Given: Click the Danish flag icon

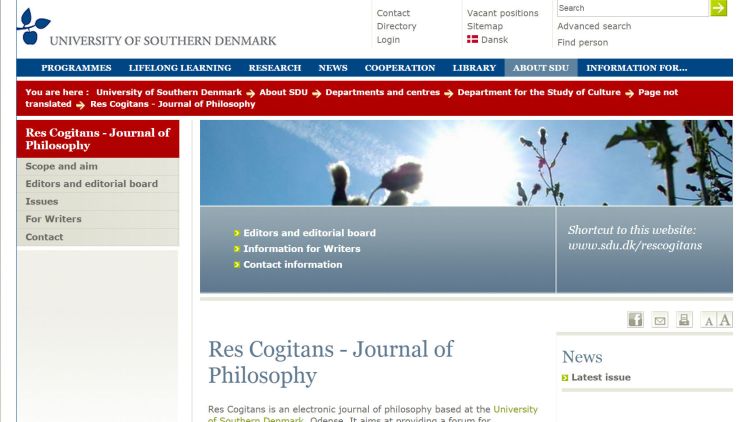Looking at the screenshot, I should (472, 40).
